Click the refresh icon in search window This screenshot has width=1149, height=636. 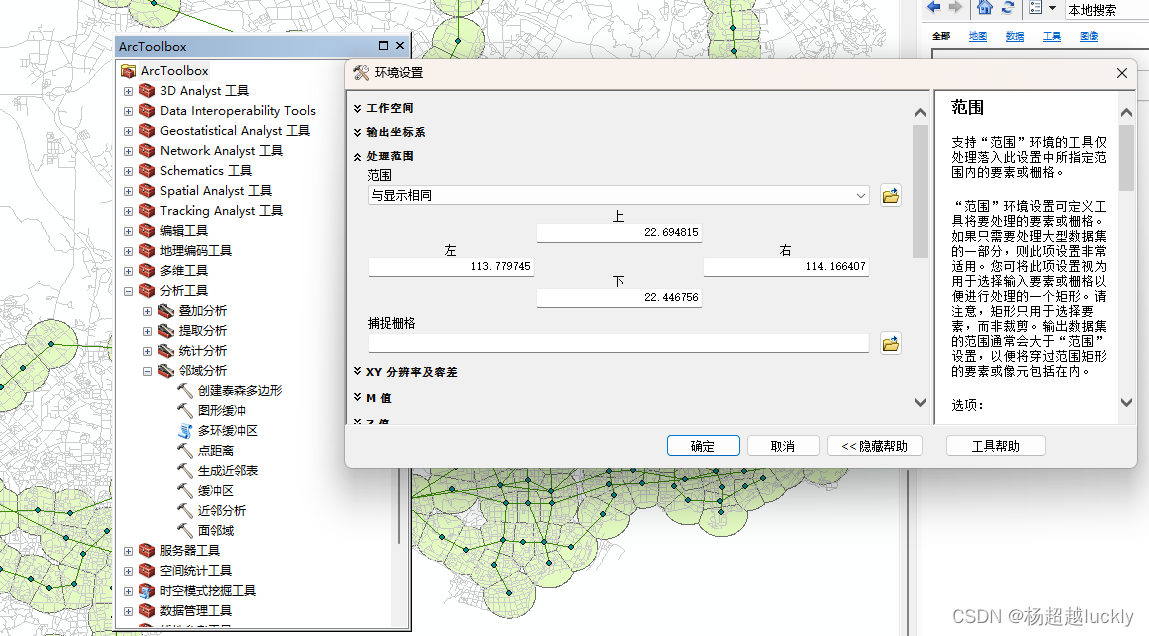(1008, 7)
